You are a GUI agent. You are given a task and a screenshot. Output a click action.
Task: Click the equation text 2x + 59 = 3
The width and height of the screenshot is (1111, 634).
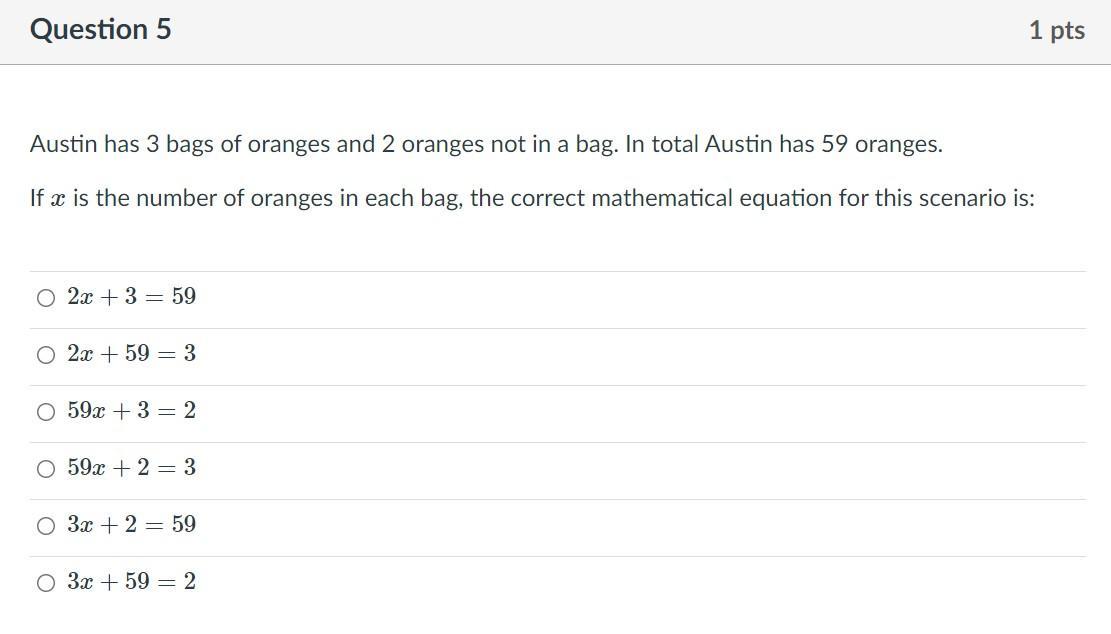click(x=131, y=354)
